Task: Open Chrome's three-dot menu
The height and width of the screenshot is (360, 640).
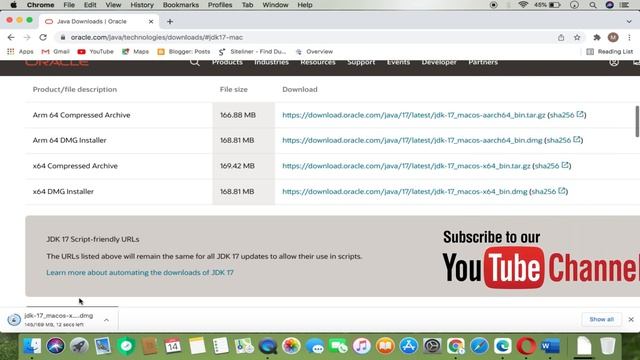Action: (x=629, y=37)
